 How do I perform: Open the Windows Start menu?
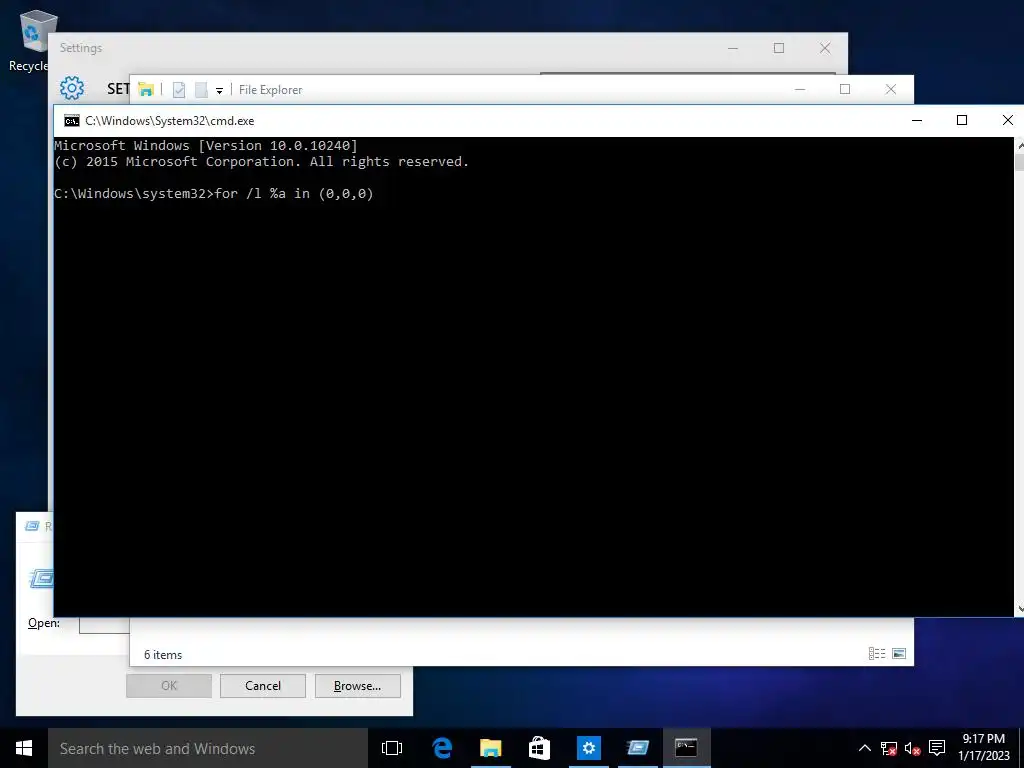pos(24,748)
